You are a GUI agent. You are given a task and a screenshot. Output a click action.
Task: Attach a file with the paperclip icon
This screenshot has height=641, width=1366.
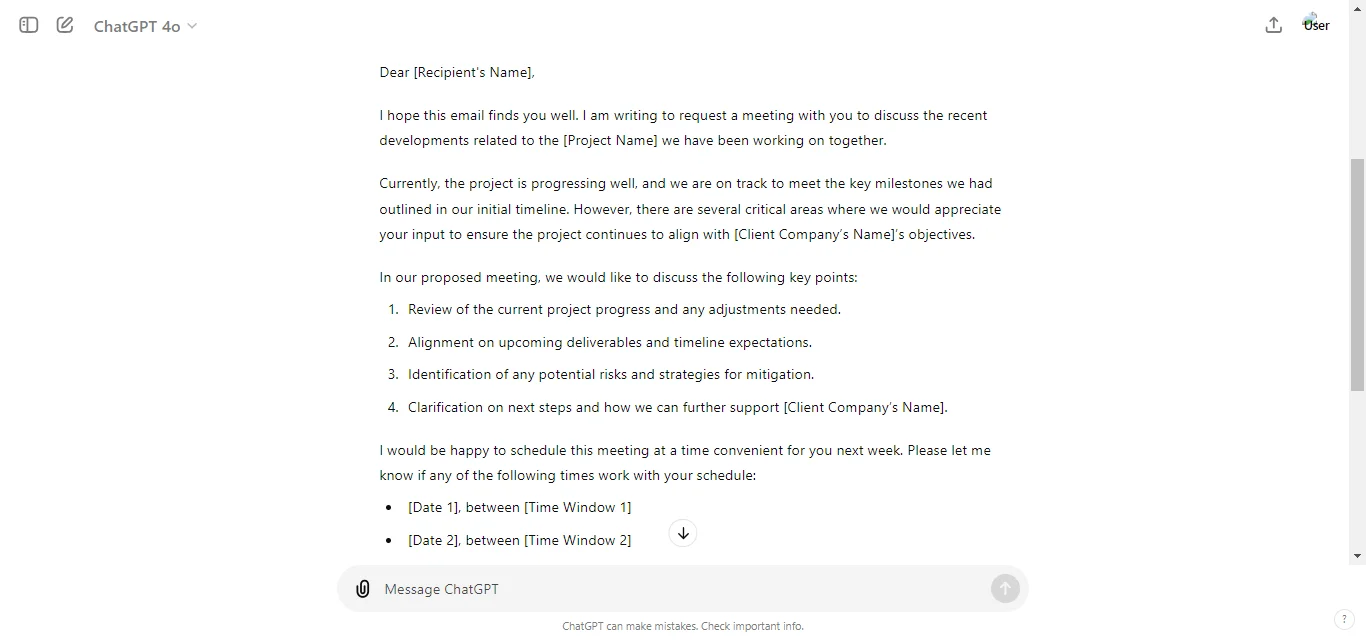(x=362, y=589)
